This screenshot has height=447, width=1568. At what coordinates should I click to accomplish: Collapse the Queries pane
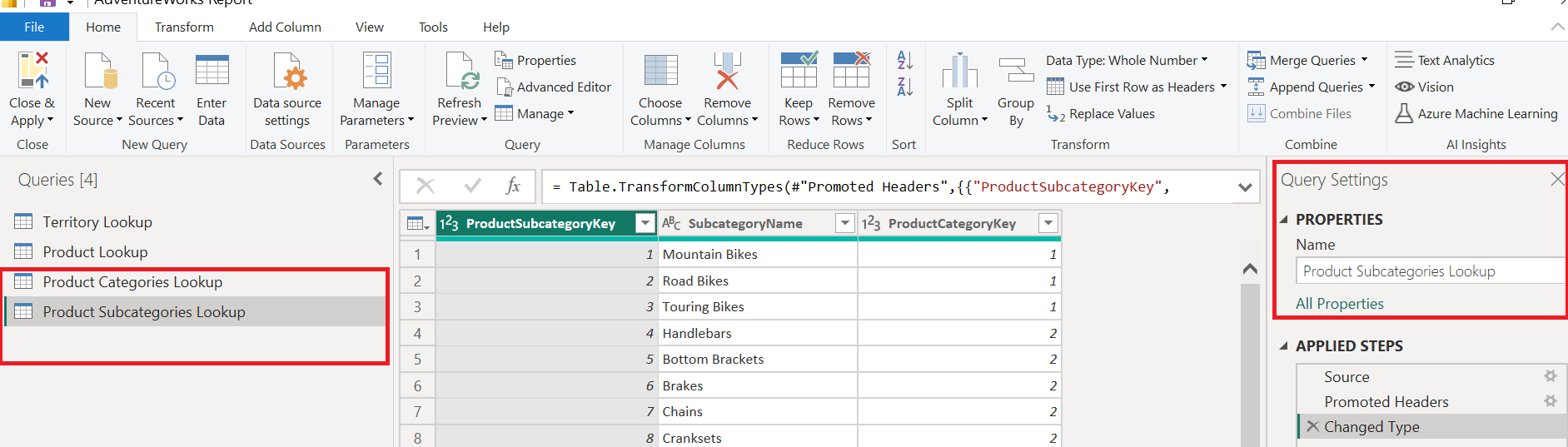click(378, 179)
